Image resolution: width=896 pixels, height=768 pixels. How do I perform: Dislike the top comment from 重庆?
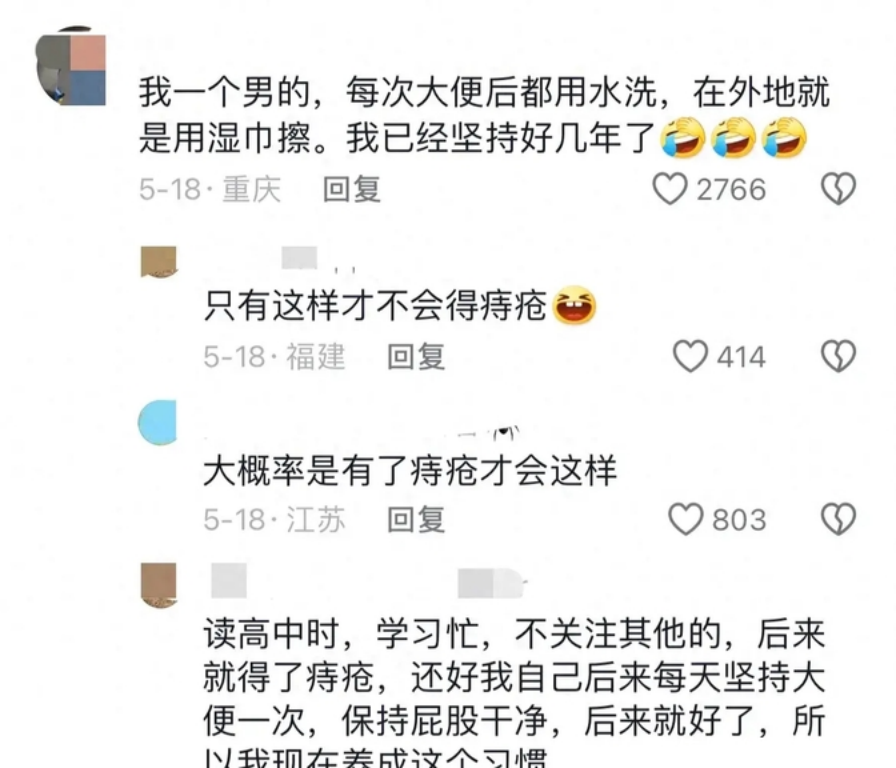point(838,189)
